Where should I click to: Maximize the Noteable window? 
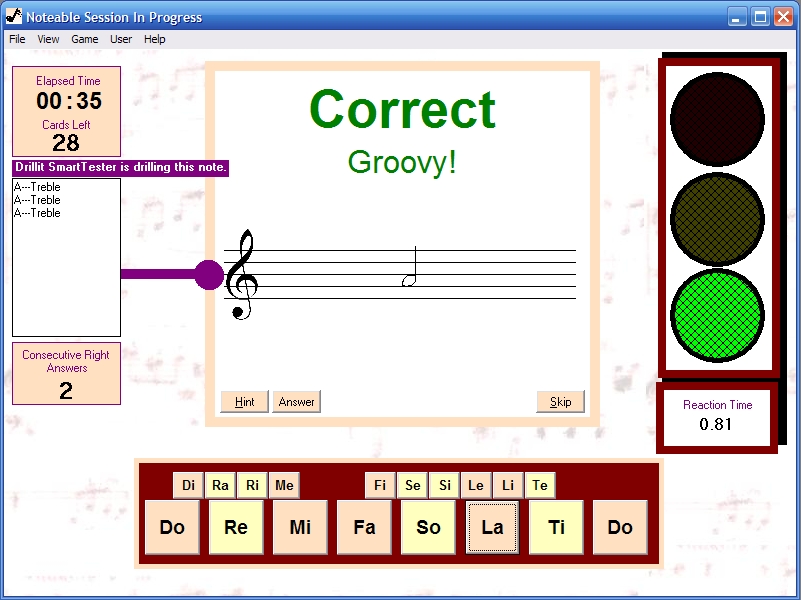coord(760,17)
